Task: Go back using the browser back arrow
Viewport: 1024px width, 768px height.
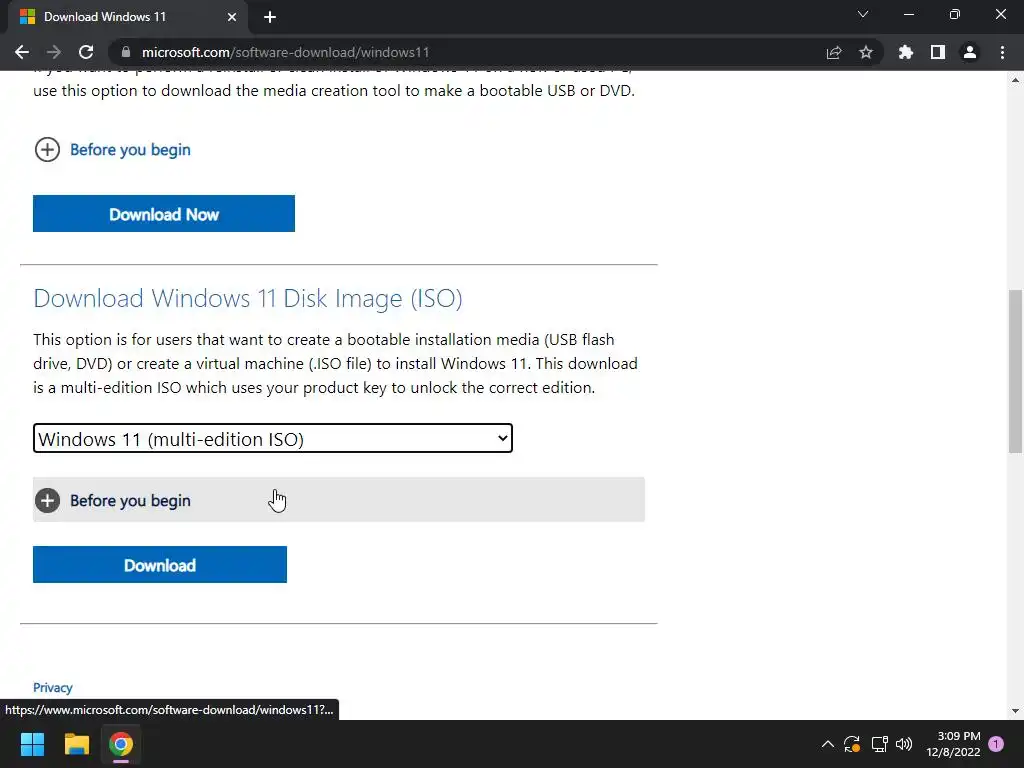Action: coord(22,52)
